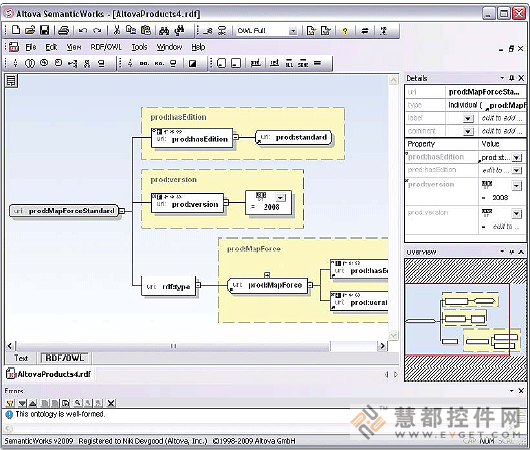Select the prod:standard node in diagram

click(293, 138)
